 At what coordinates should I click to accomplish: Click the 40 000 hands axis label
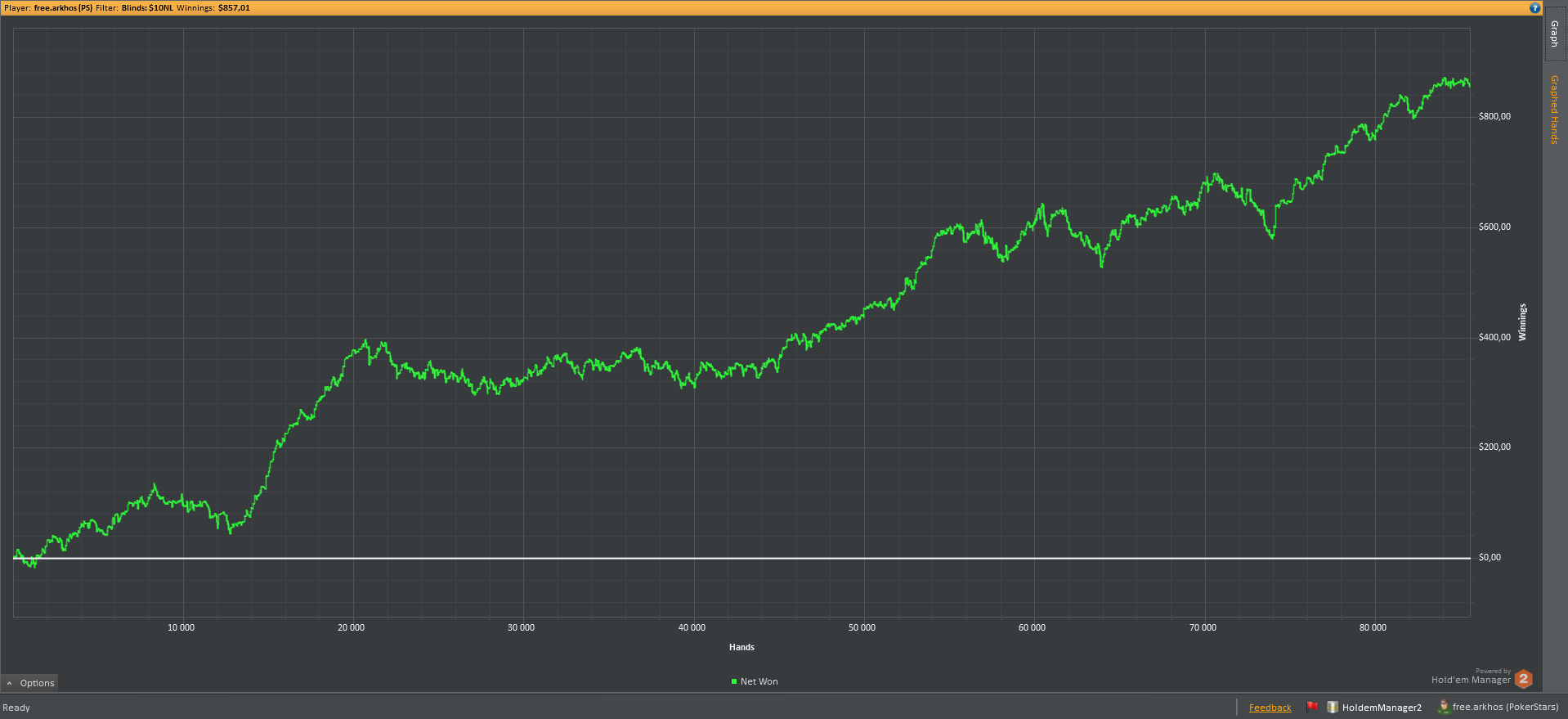(692, 627)
